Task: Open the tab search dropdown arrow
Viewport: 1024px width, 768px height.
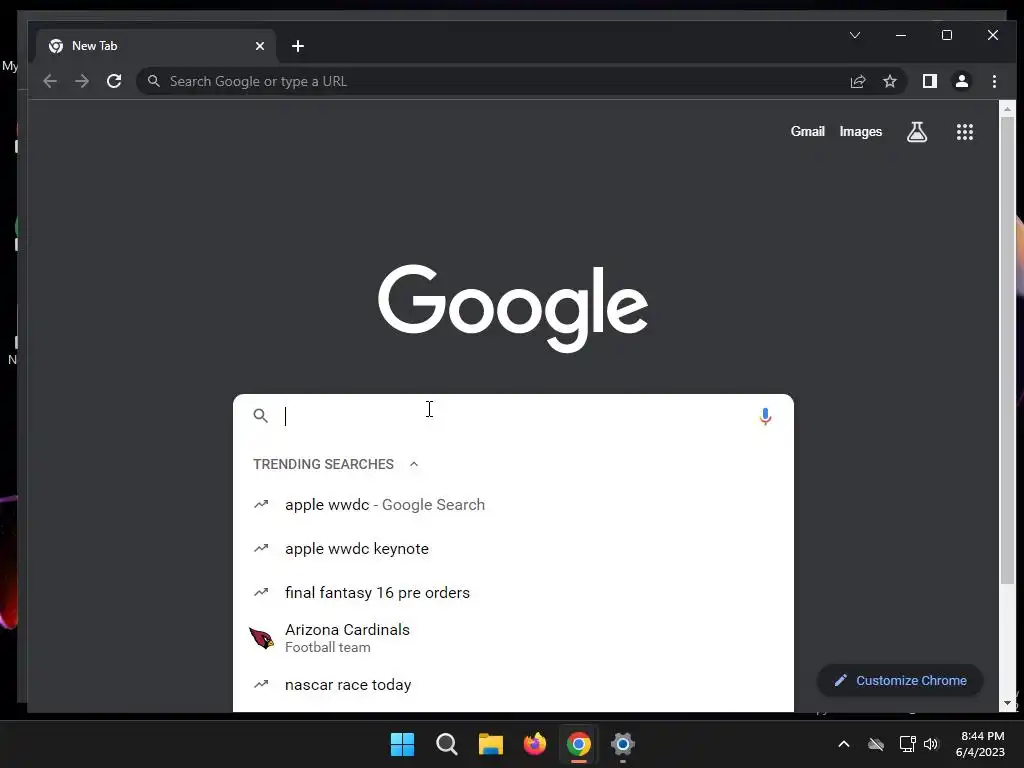Action: click(x=855, y=35)
